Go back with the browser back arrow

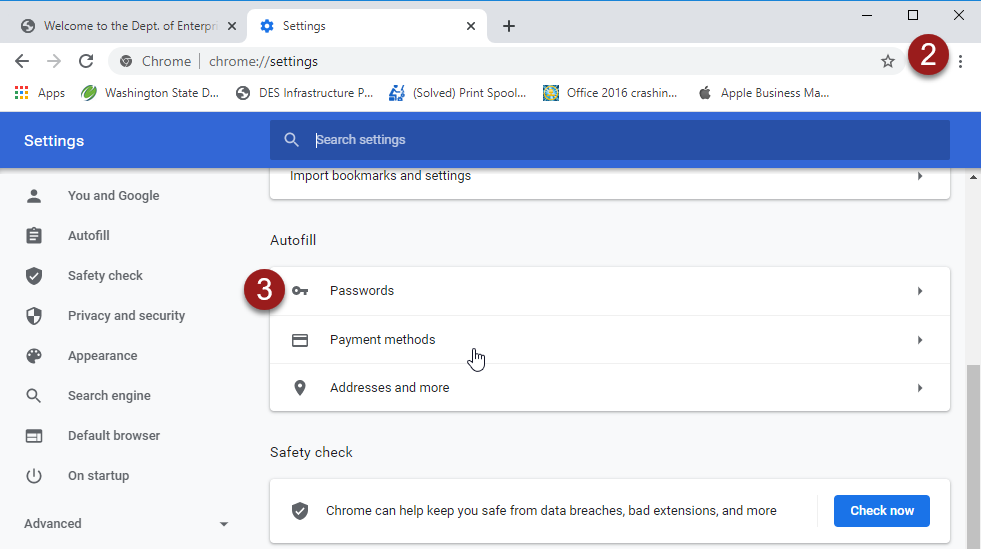click(x=22, y=61)
